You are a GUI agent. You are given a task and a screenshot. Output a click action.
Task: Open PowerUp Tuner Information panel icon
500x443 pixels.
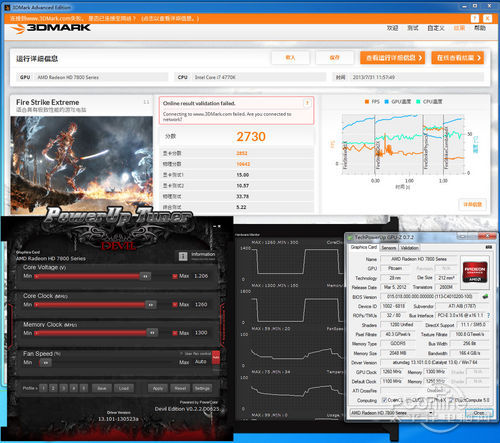[x=183, y=256]
